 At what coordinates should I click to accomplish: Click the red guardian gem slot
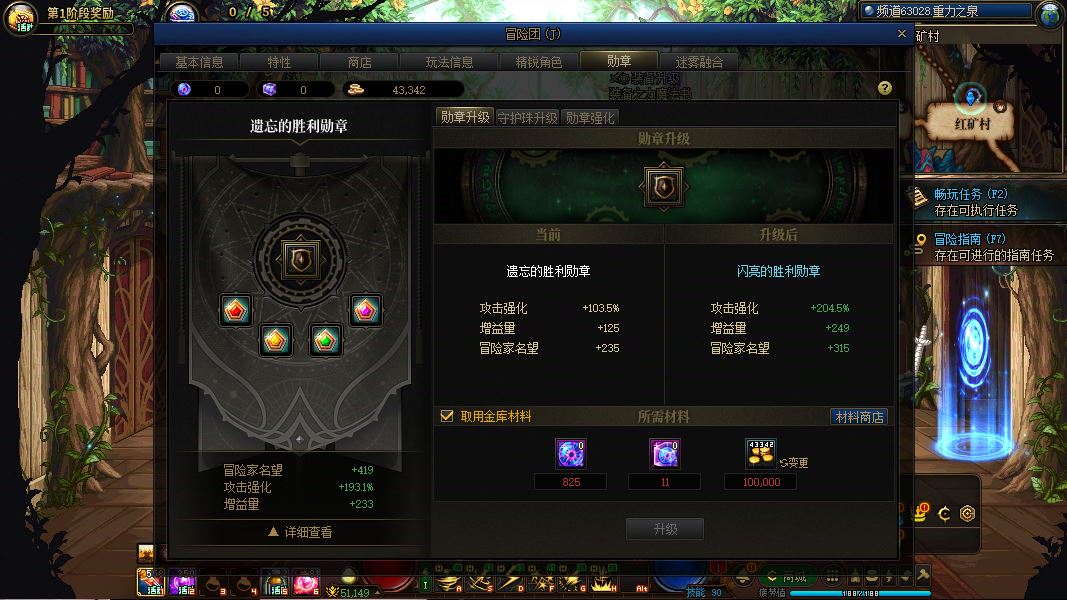(x=235, y=310)
